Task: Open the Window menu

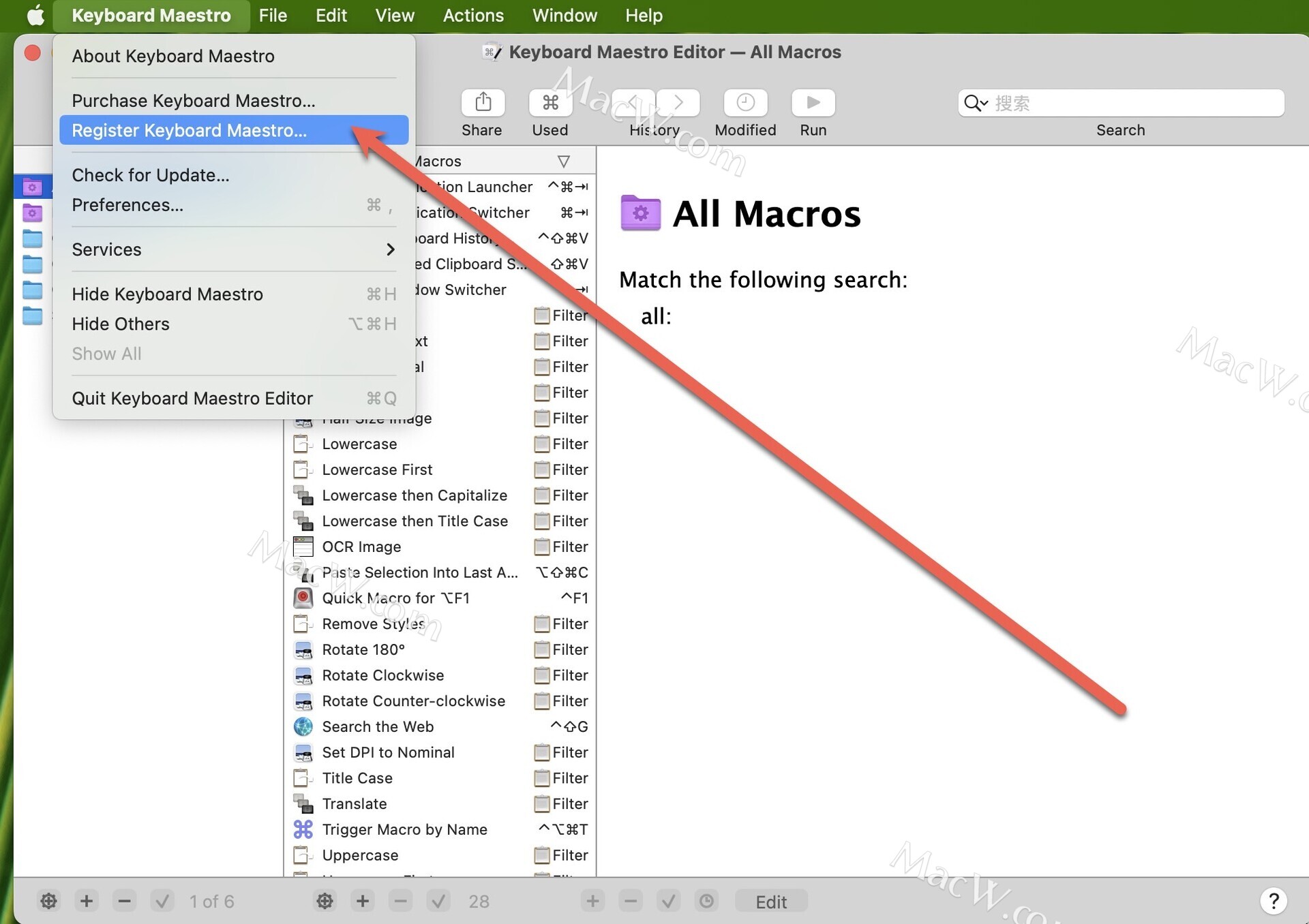Action: pyautogui.click(x=565, y=15)
